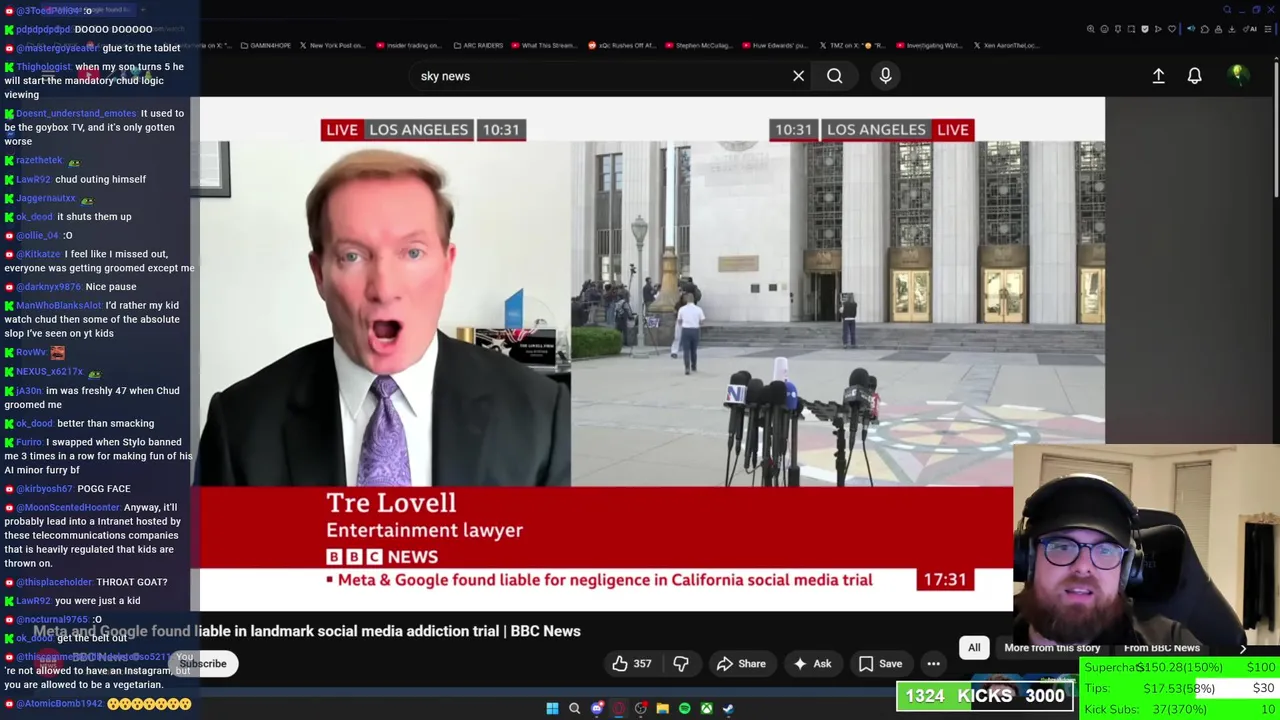The image size is (1280, 720).
Task: Open the GAMIN4HOPE bookmarks folder
Action: click(266, 45)
